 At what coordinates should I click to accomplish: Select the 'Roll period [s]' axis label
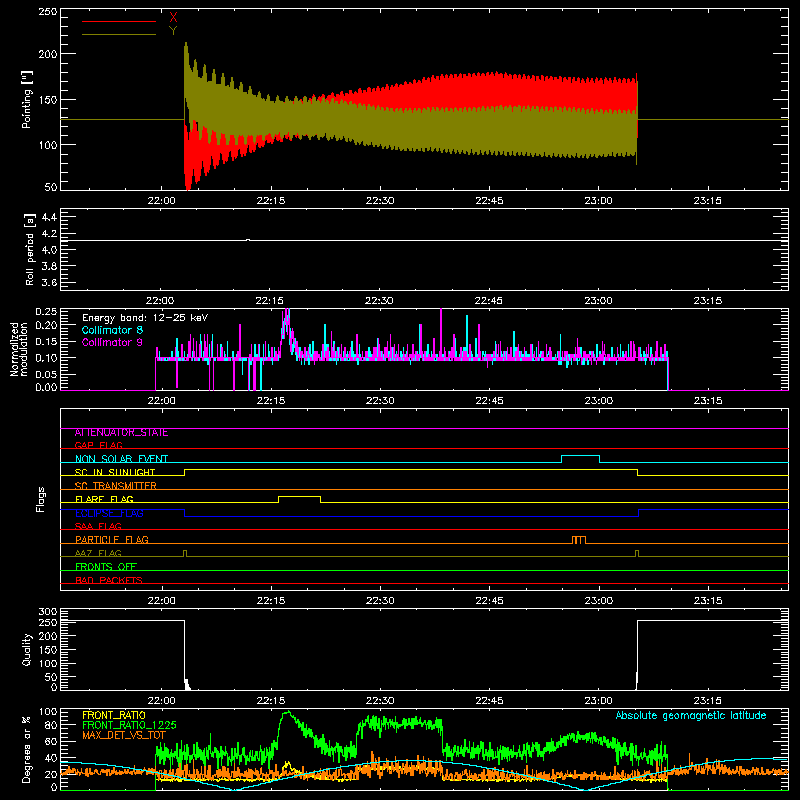coord(29,249)
